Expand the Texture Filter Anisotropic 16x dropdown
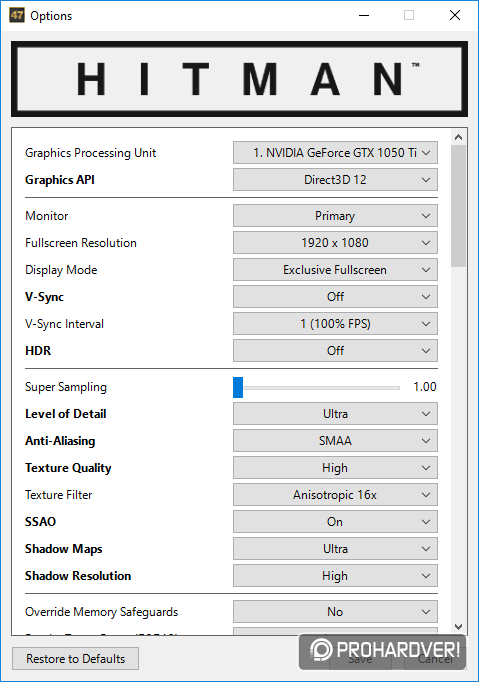479x682 pixels. [335, 495]
